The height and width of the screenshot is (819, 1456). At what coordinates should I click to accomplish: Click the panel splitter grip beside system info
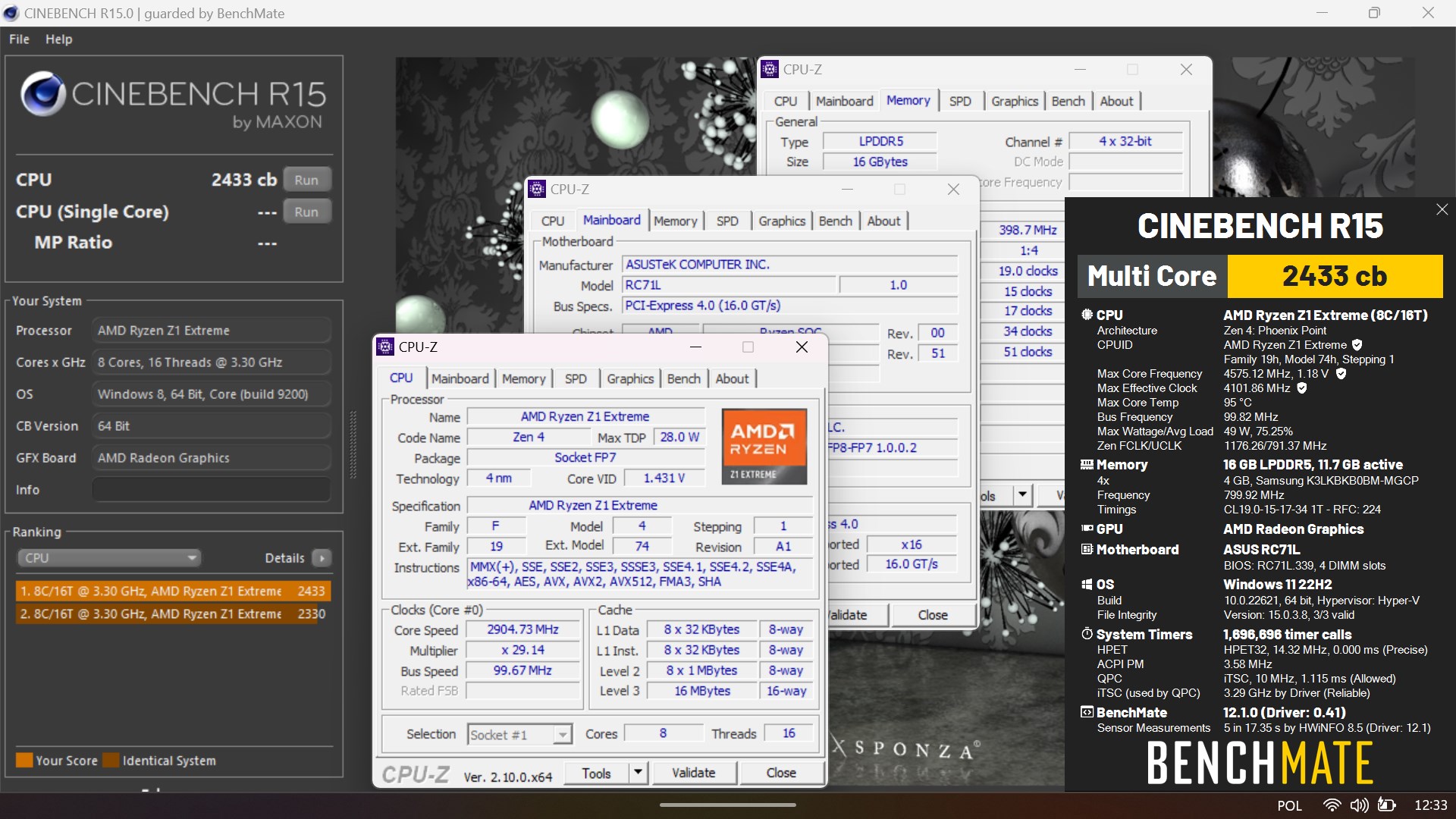pyautogui.click(x=353, y=444)
